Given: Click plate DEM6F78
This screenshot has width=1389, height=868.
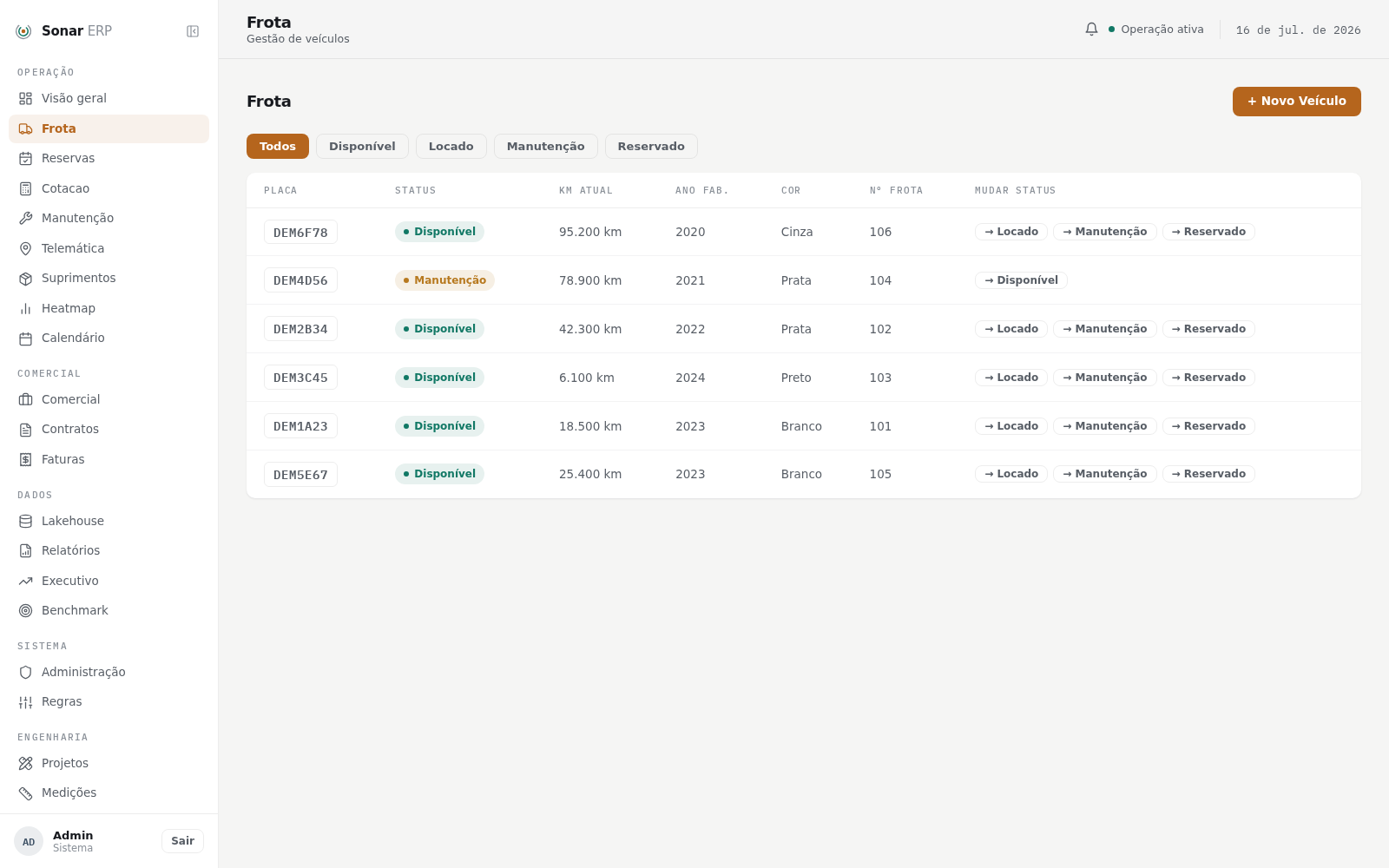Looking at the screenshot, I should tap(300, 232).
